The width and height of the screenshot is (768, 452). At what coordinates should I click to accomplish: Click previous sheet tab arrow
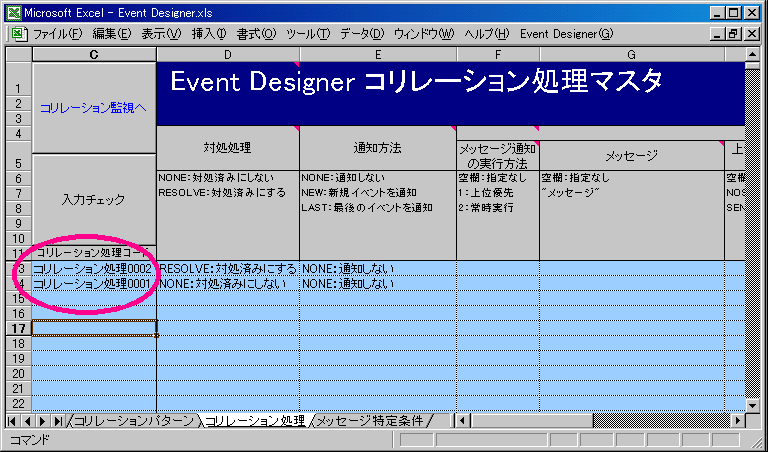[x=27, y=421]
